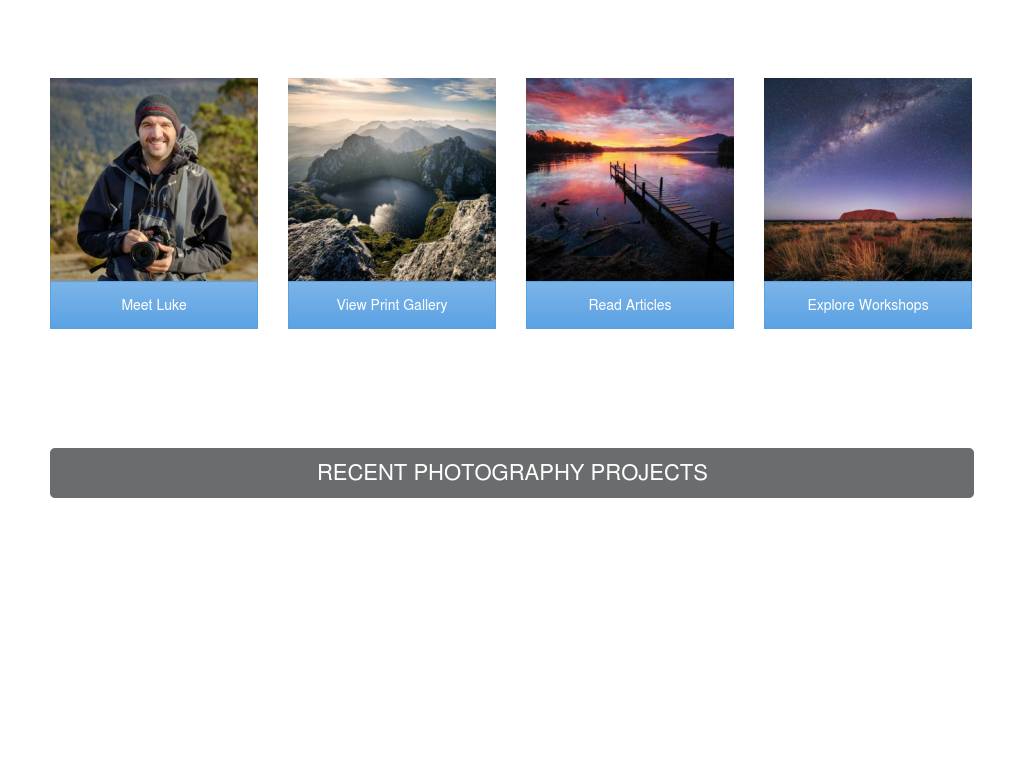Open the Explore Workshops button
This screenshot has height=768, width=1024.
[868, 305]
